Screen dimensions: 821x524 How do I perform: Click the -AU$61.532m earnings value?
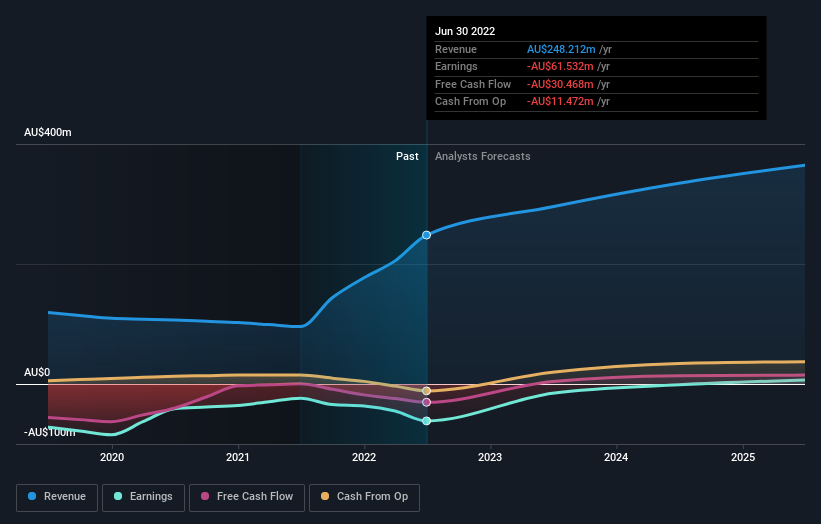(560, 66)
